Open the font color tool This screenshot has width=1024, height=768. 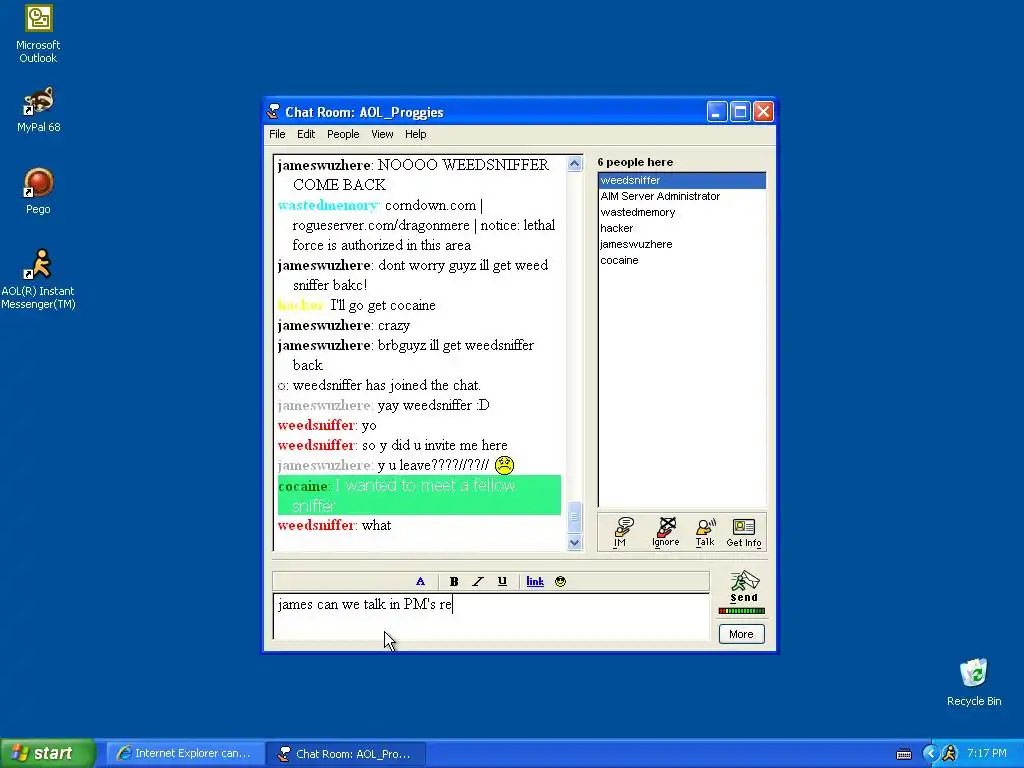click(x=420, y=581)
